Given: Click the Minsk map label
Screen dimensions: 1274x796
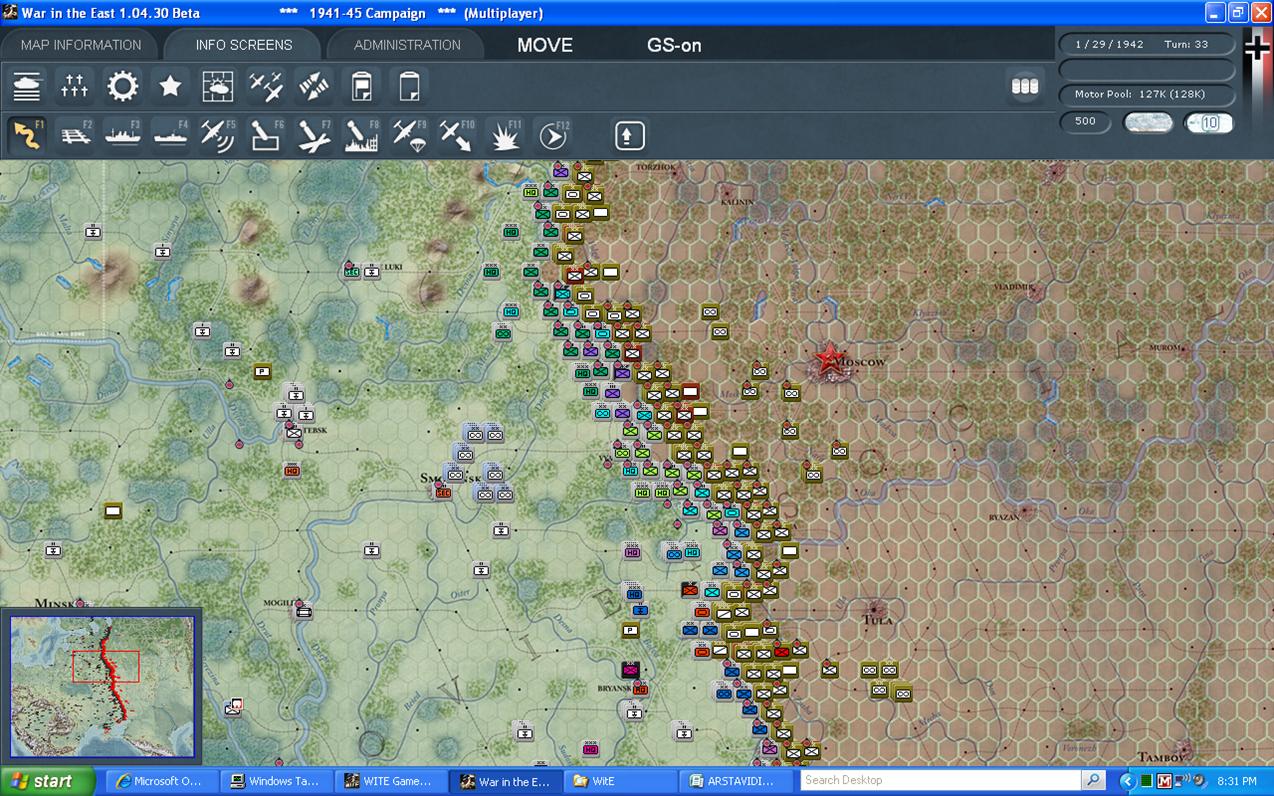Looking at the screenshot, I should tap(53, 604).
